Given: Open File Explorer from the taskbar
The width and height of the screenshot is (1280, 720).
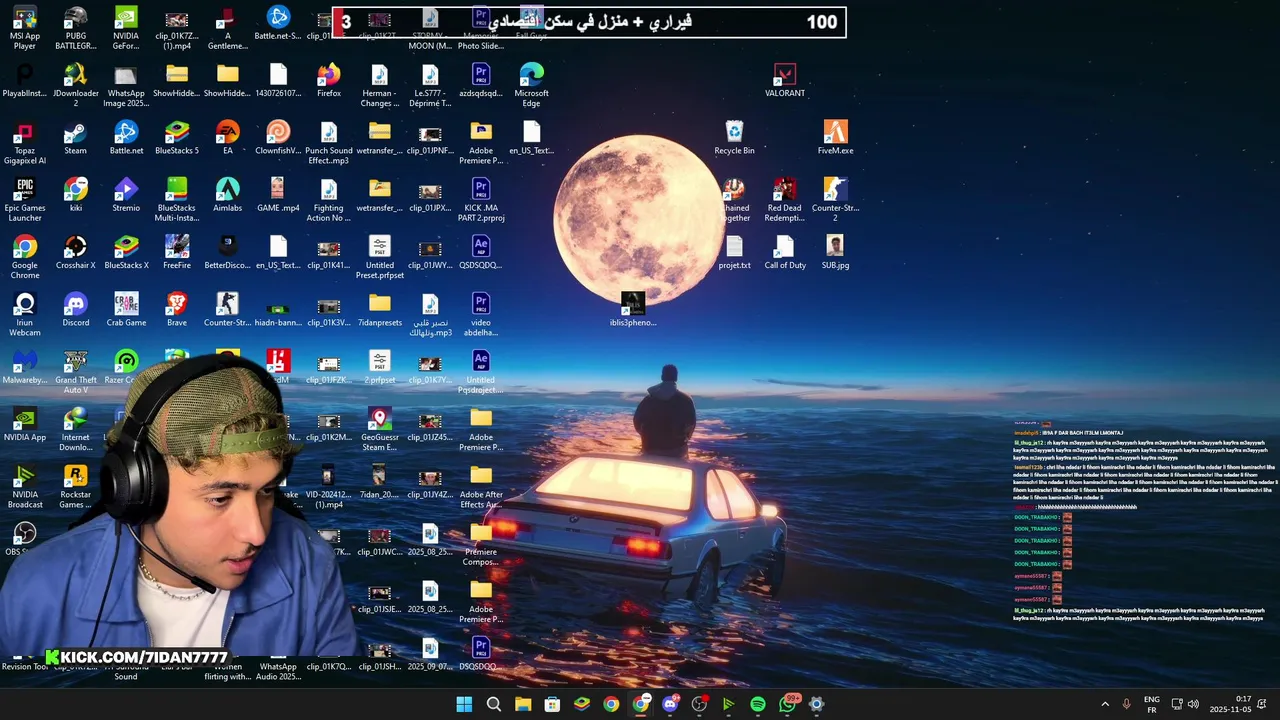Looking at the screenshot, I should [x=523, y=704].
